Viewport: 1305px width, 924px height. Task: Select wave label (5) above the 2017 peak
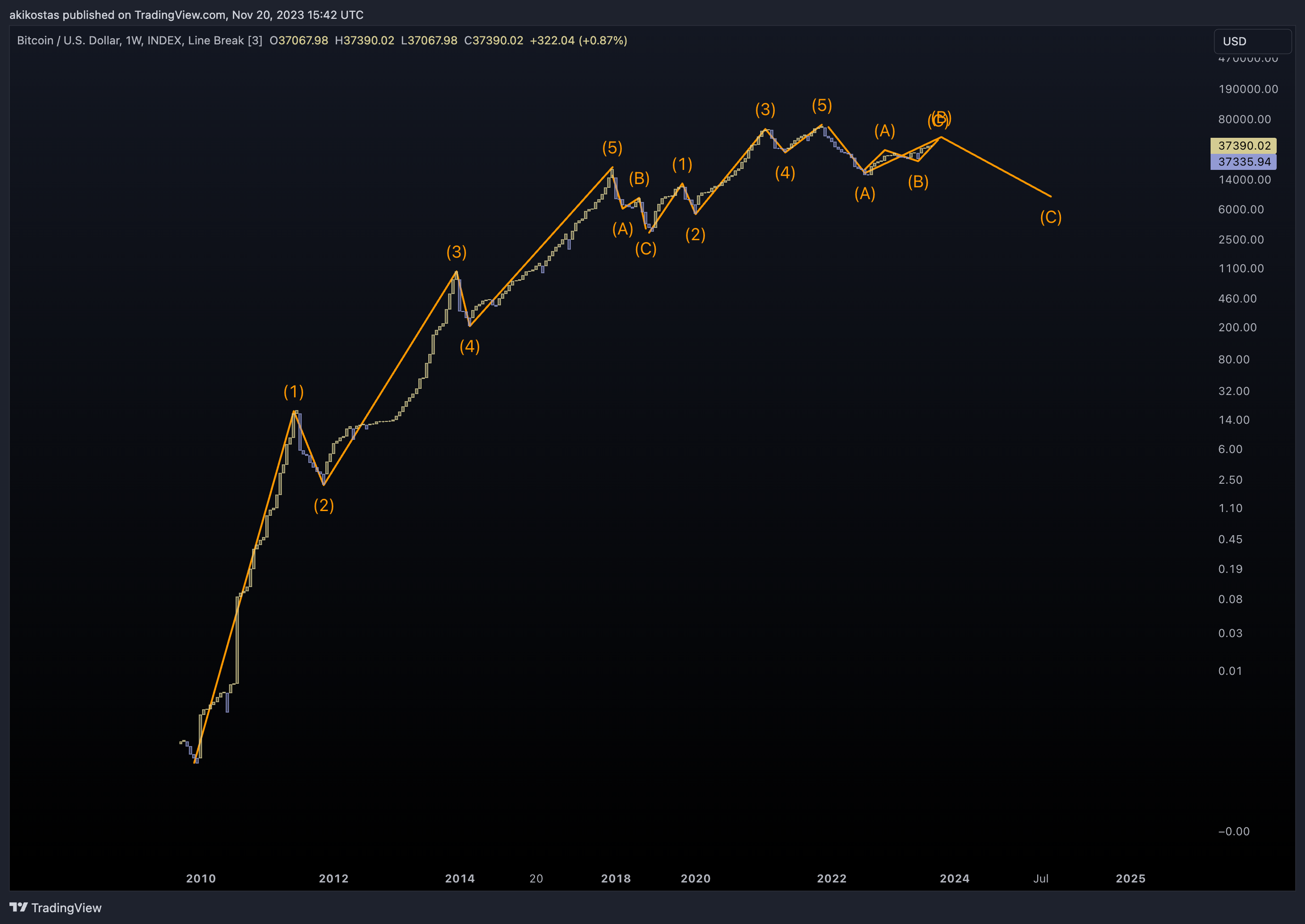tap(612, 148)
